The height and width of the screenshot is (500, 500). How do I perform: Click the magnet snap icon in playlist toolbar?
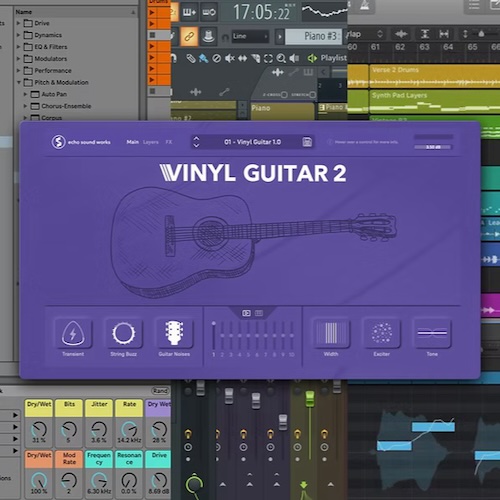pyautogui.click(x=173, y=59)
